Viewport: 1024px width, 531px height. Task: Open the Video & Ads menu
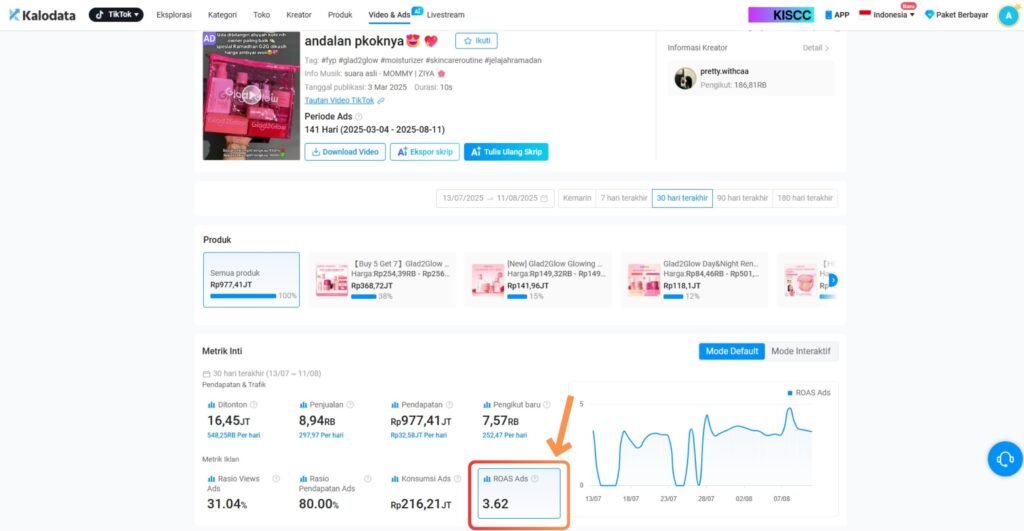(390, 14)
